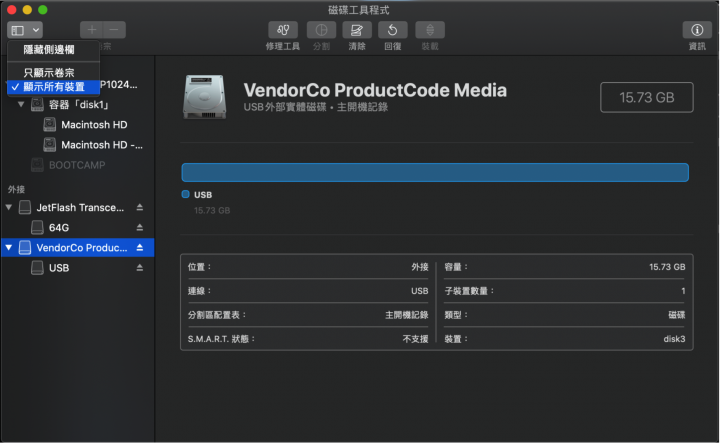Click the 容量 15.73 GB table value

pos(667,267)
